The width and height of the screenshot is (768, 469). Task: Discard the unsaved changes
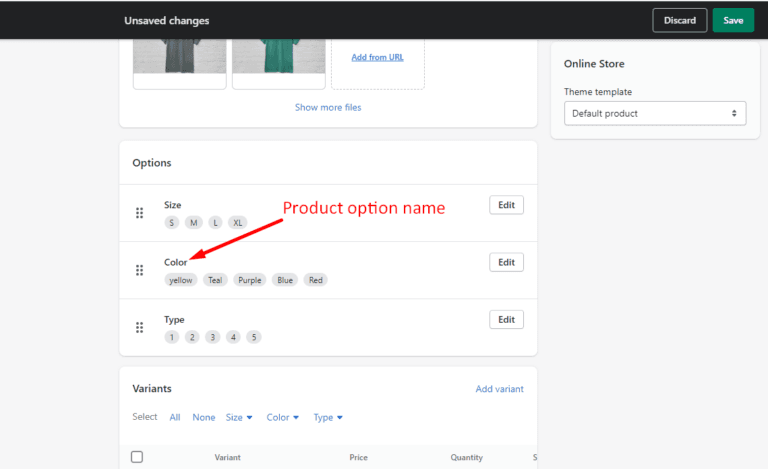coord(679,20)
